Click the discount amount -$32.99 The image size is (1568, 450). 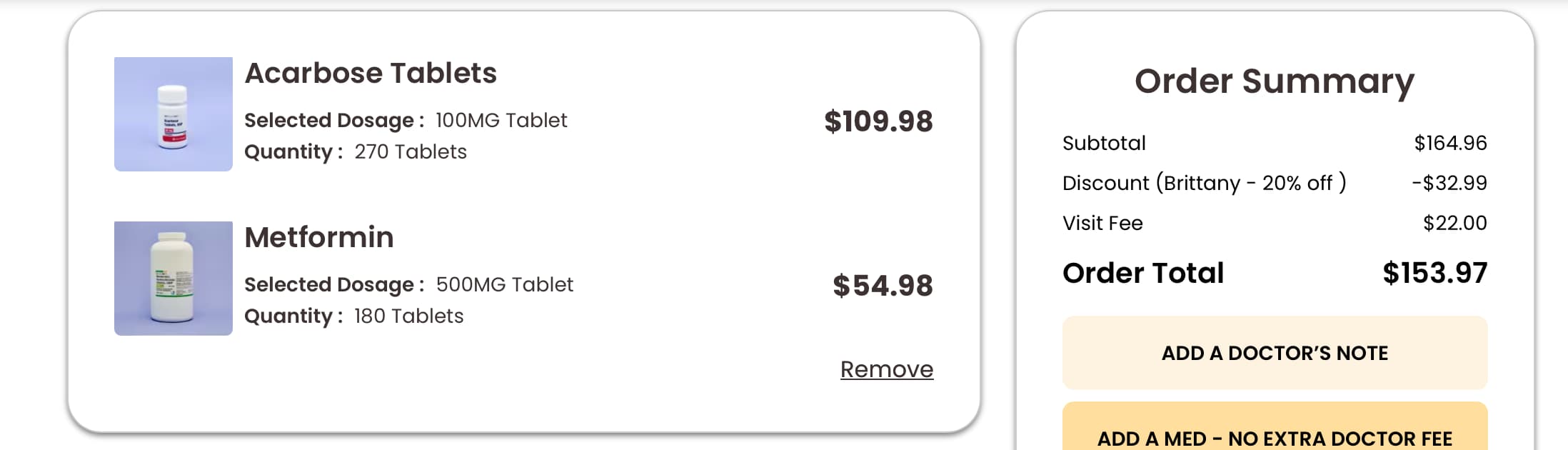pyautogui.click(x=1449, y=183)
